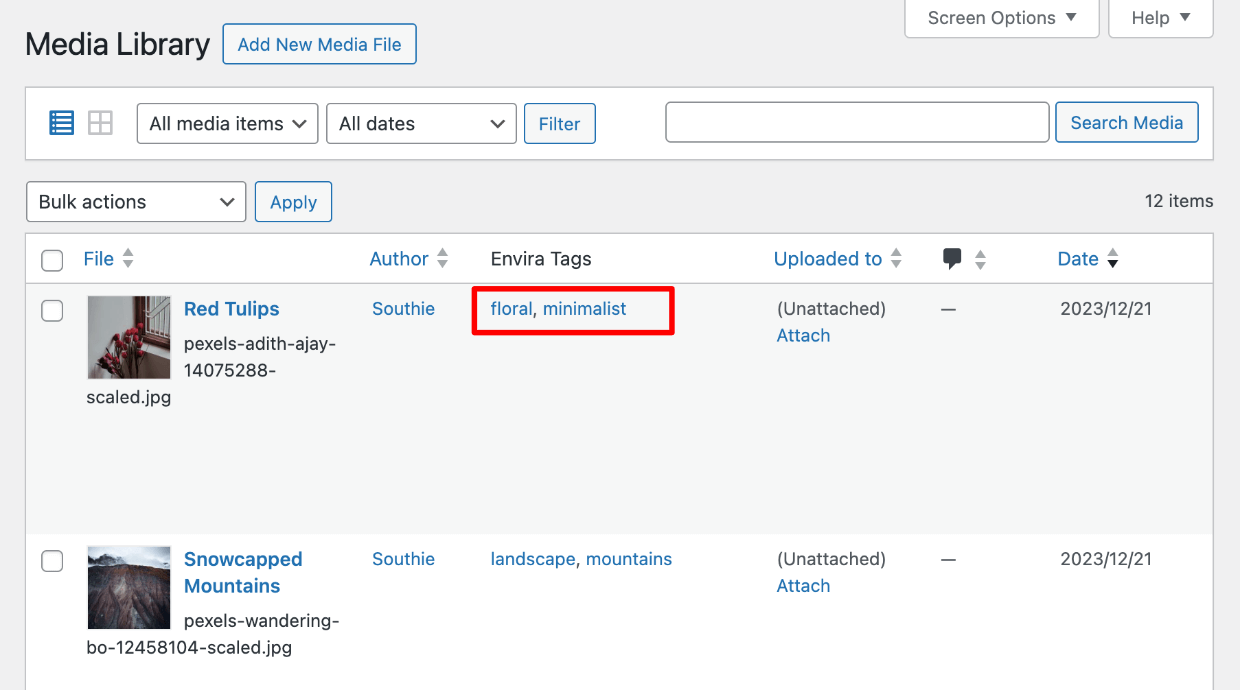
Task: Expand the Help panel
Action: (x=1161, y=18)
